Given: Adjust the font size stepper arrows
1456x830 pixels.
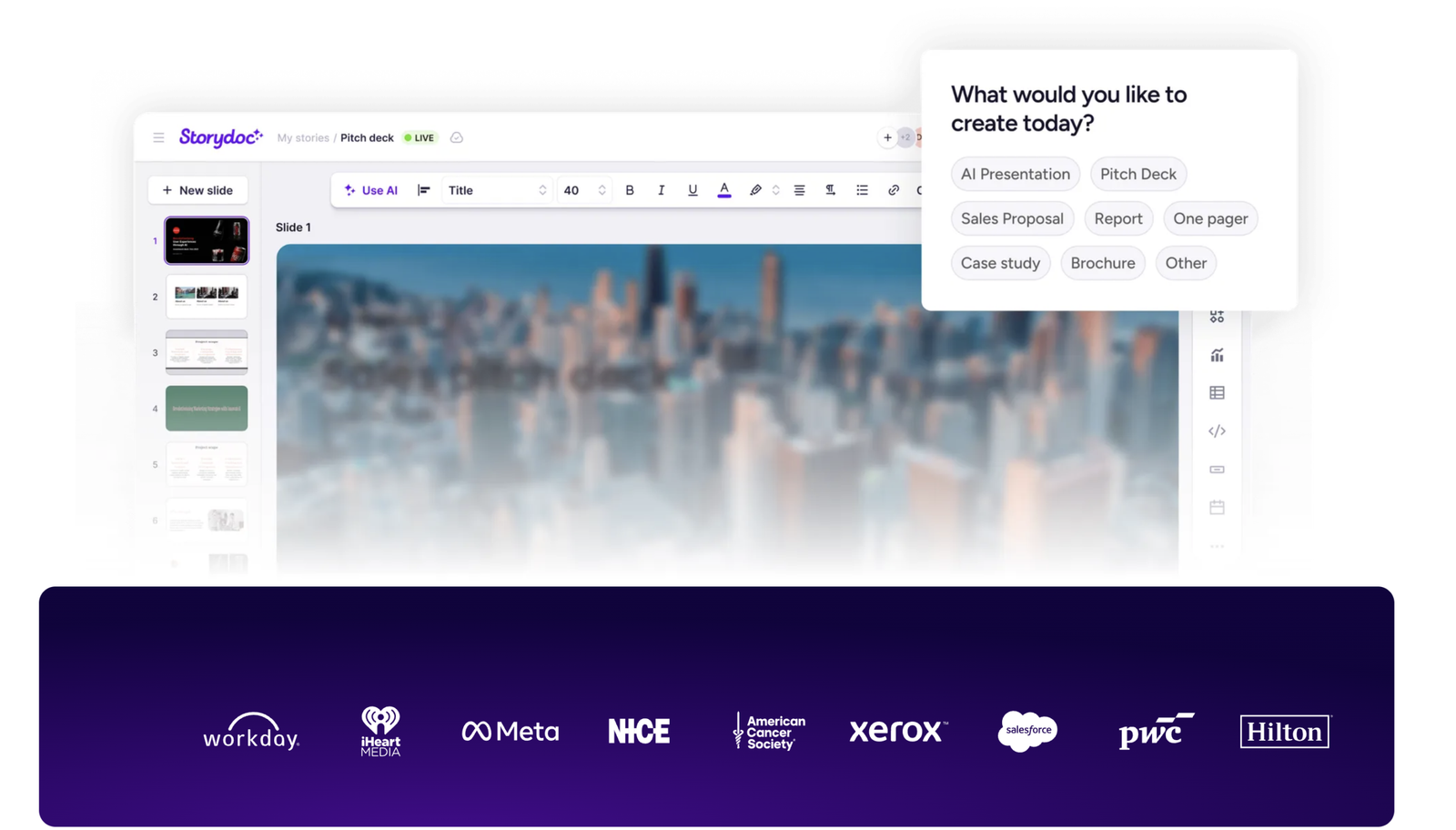Looking at the screenshot, I should [x=602, y=190].
